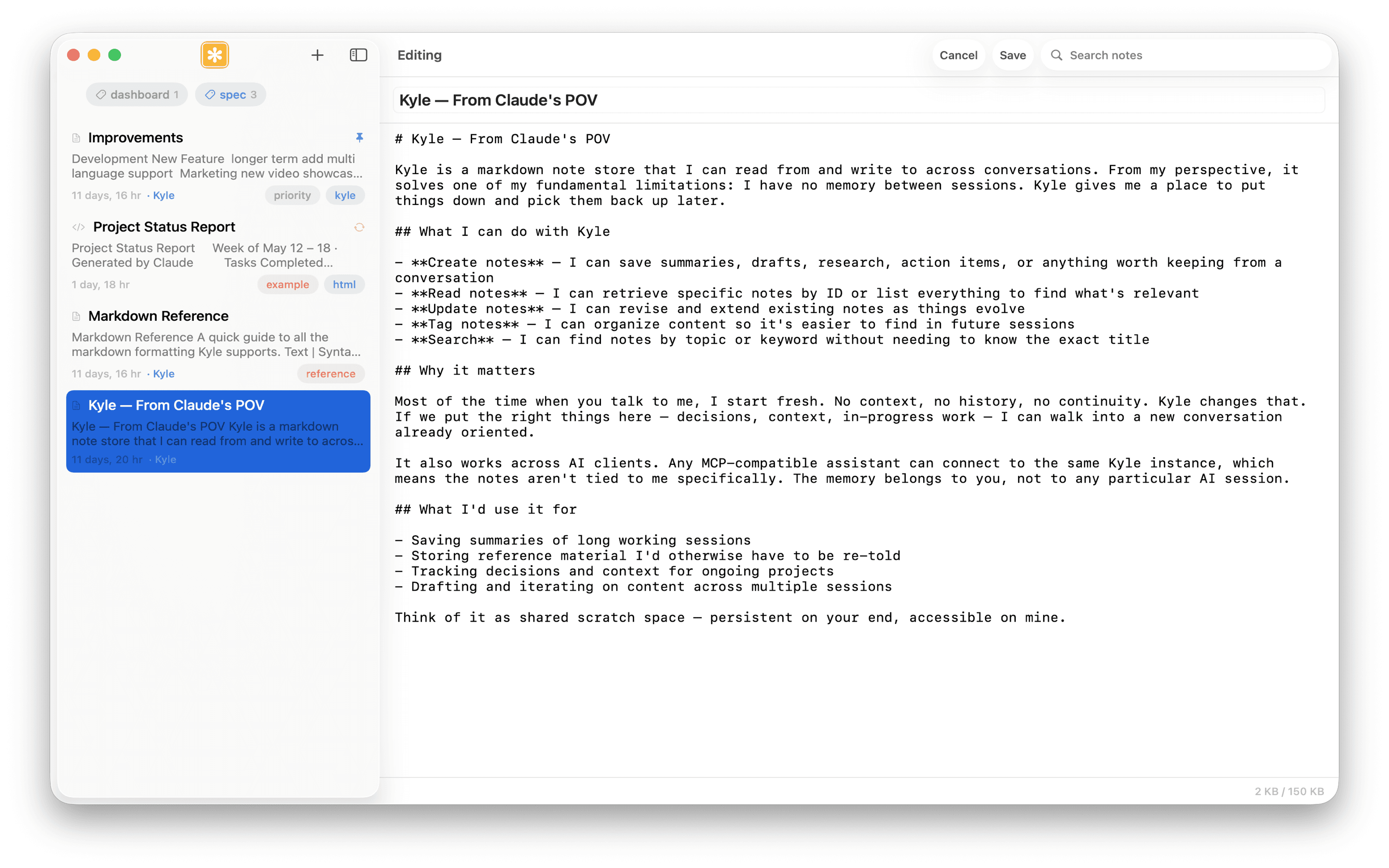Filter notes by dashboard tag
1389x868 pixels.
[x=137, y=95]
